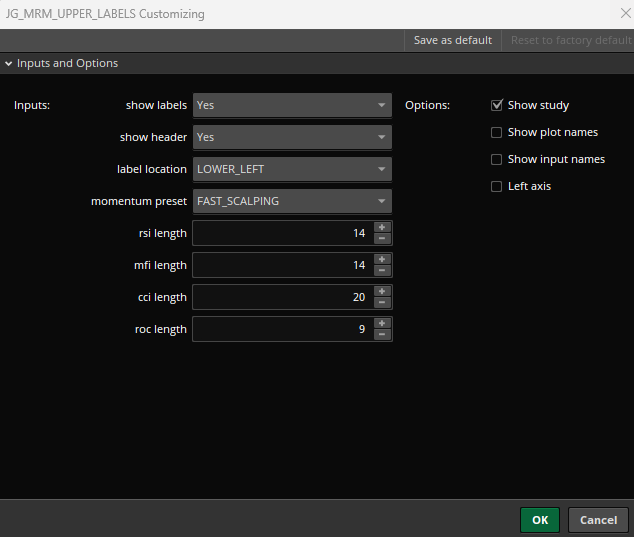Open the label location dropdown

(291, 169)
